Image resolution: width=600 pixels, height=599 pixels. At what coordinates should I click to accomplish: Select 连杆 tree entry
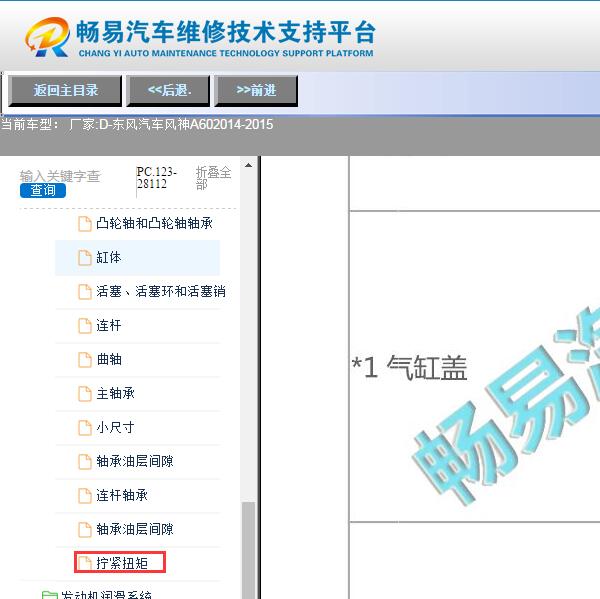click(x=109, y=326)
